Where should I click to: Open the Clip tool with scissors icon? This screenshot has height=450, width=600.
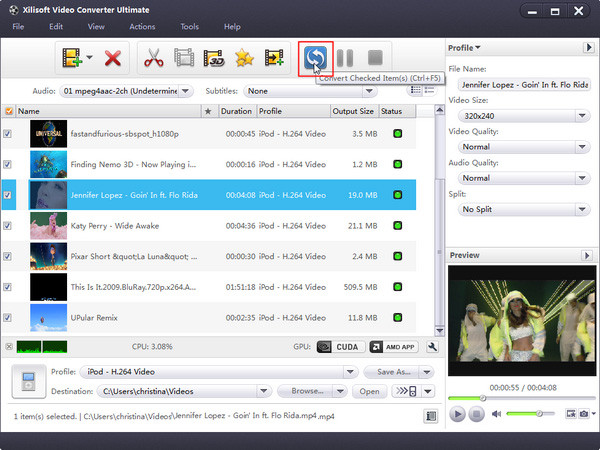tap(153, 60)
